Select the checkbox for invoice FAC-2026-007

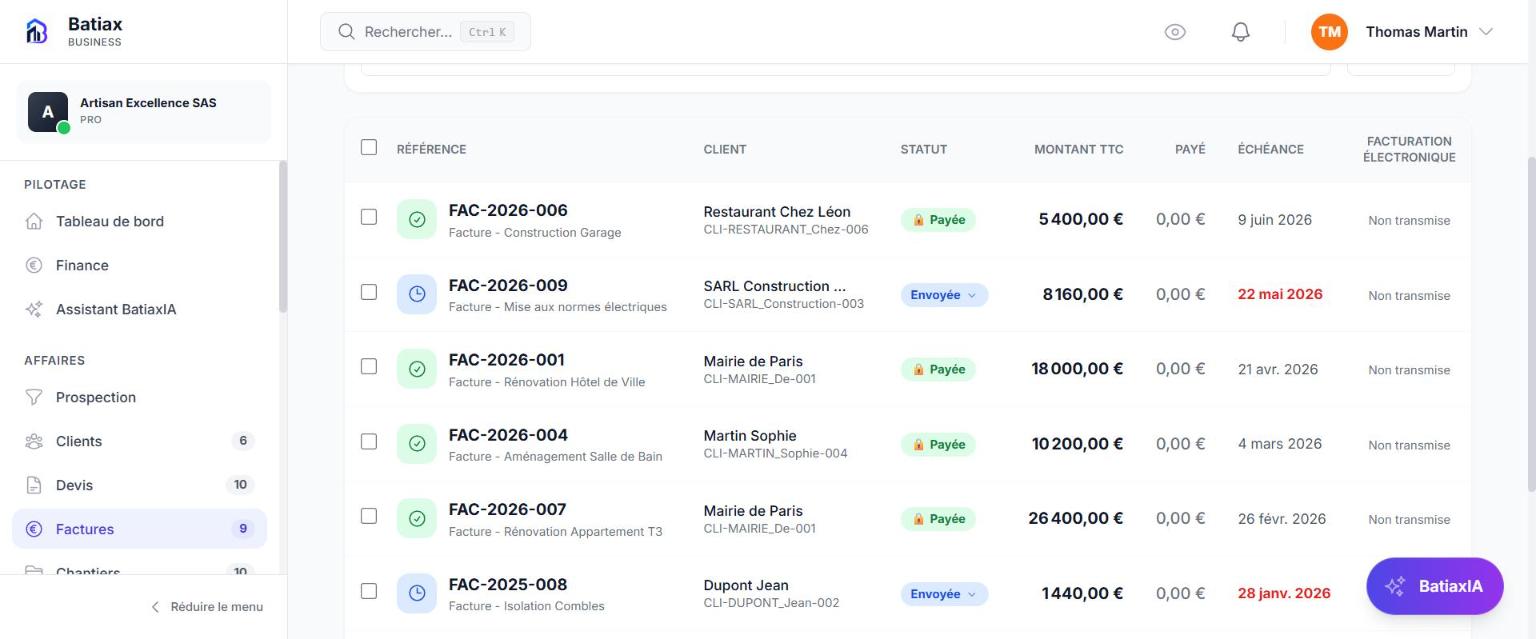tap(369, 516)
